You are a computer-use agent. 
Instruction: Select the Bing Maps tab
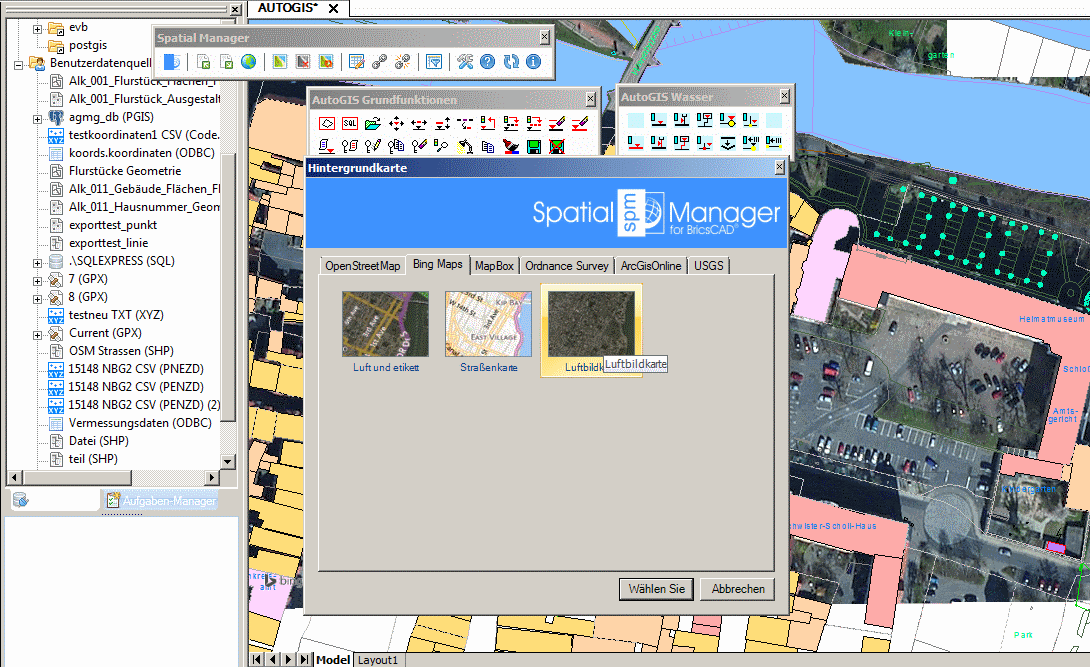[x=438, y=264]
